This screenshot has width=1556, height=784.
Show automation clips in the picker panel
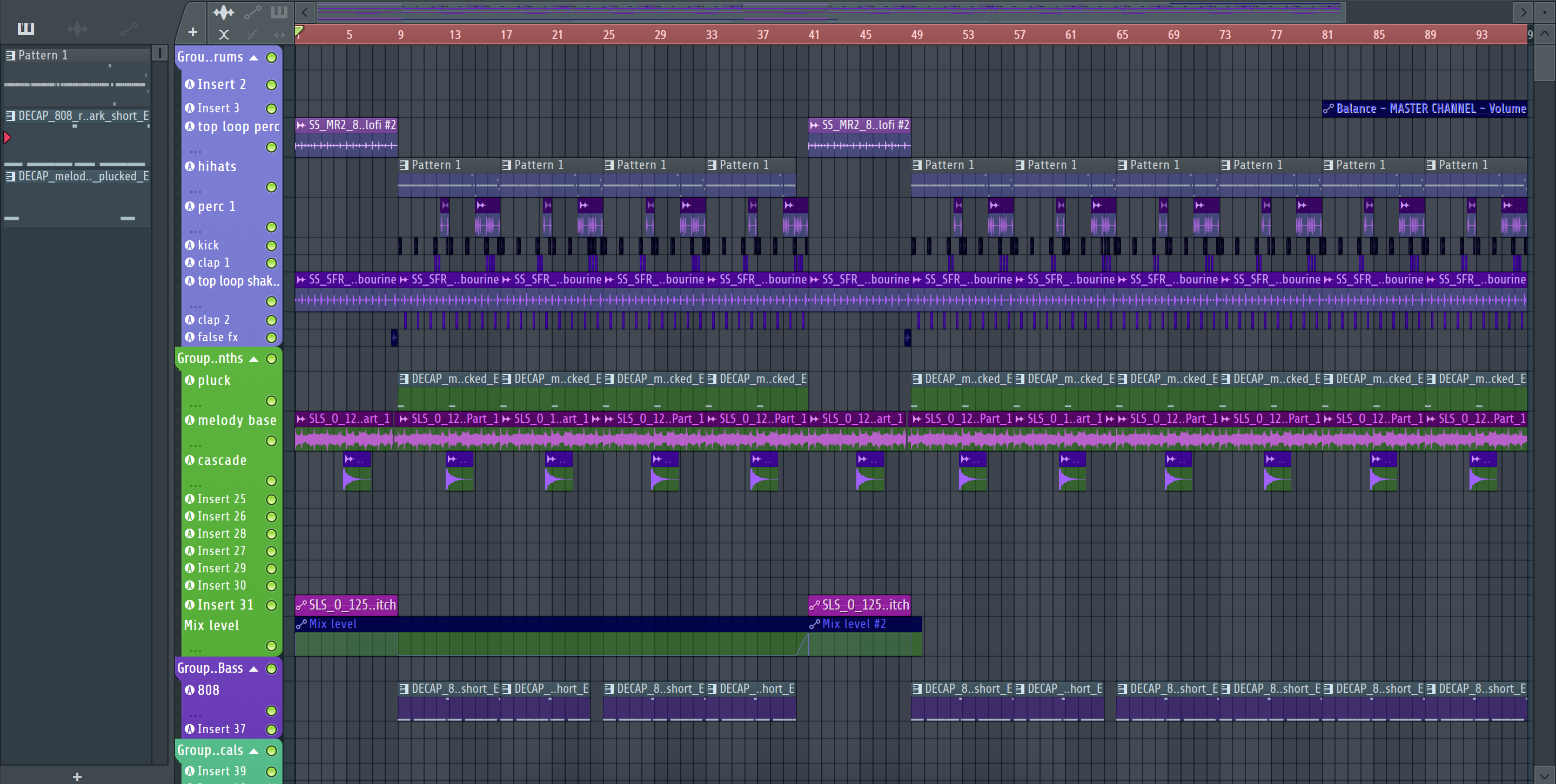129,29
